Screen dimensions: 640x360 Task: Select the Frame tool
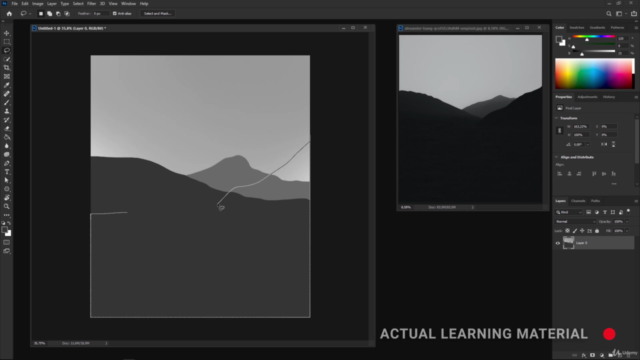[x=7, y=76]
